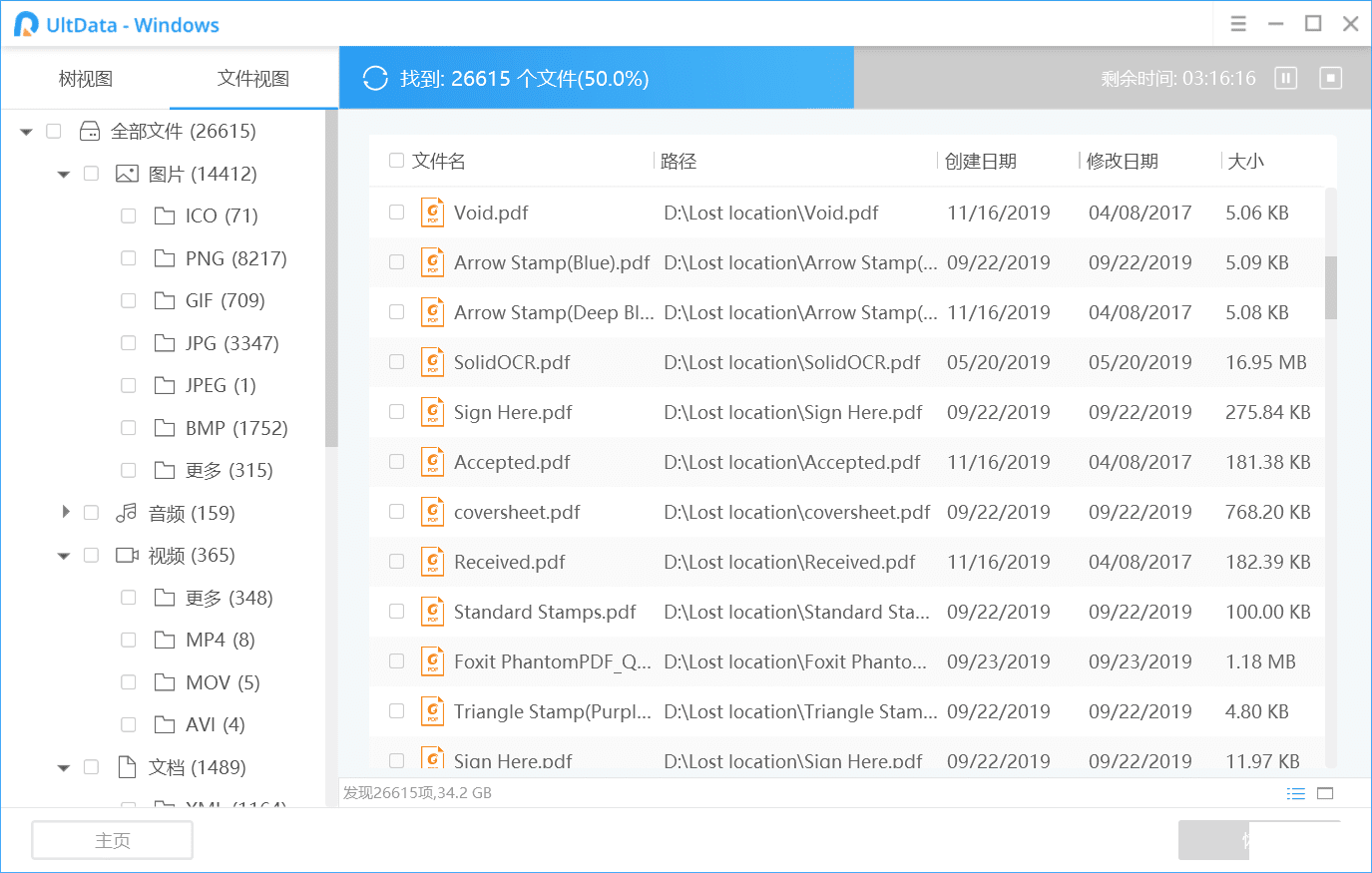Tick the checkbox for coversheet.pdf
The height and width of the screenshot is (873, 1372).
pos(396,512)
